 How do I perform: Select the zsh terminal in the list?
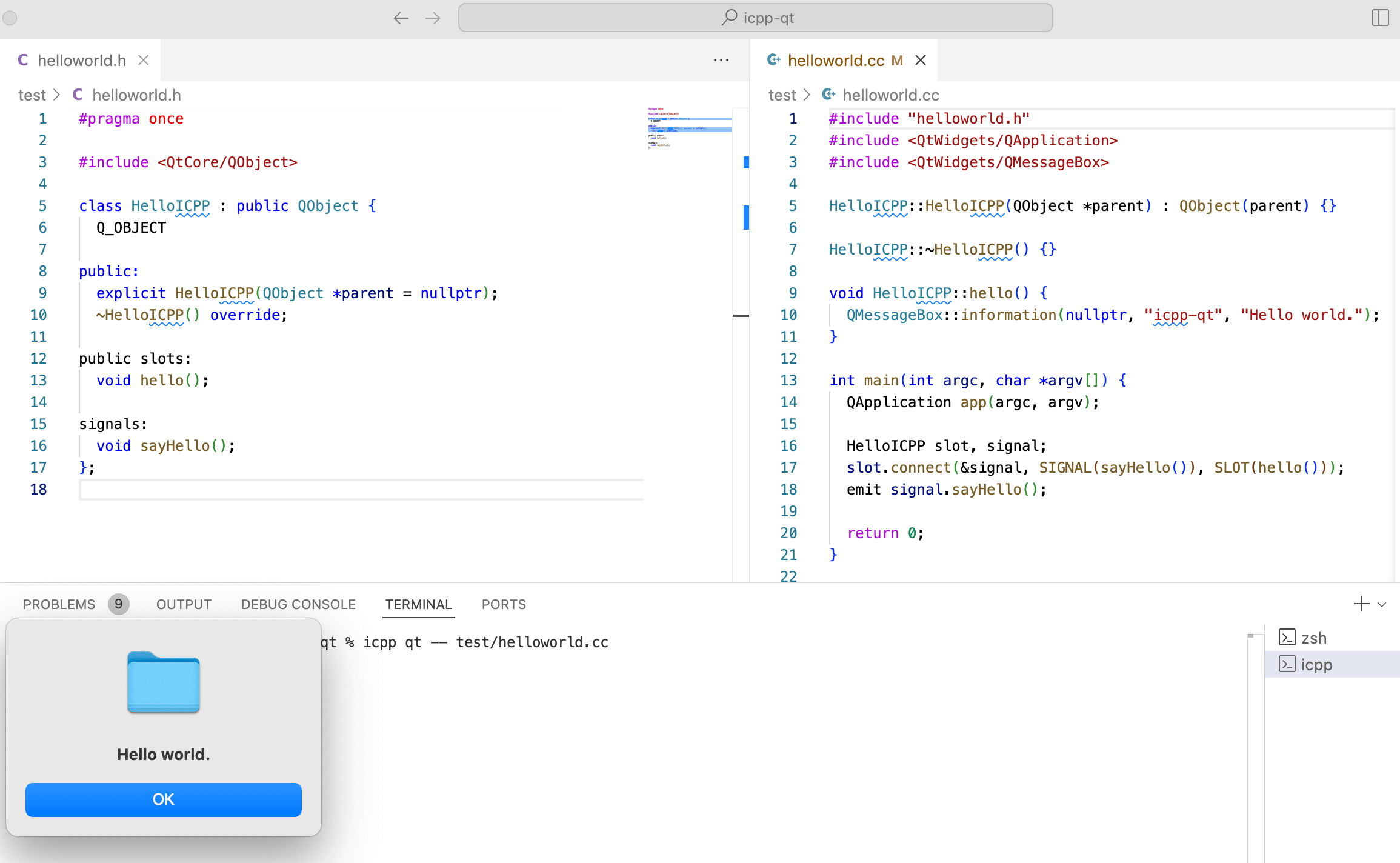pos(1314,638)
